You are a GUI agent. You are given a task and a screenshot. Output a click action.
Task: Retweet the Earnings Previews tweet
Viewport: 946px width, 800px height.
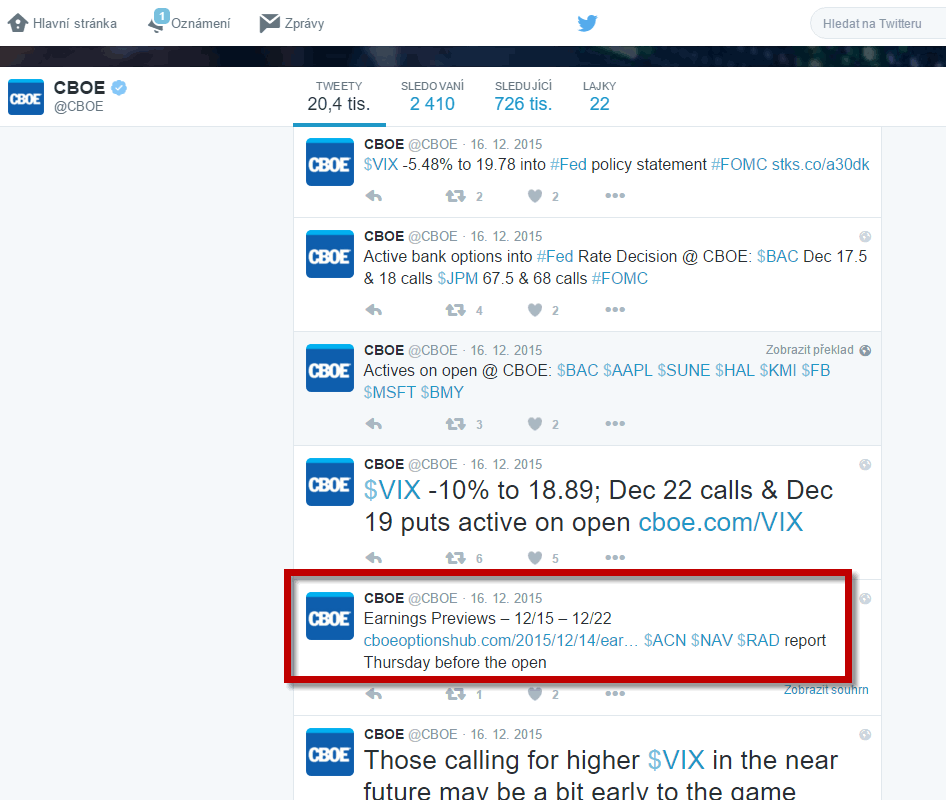(456, 694)
